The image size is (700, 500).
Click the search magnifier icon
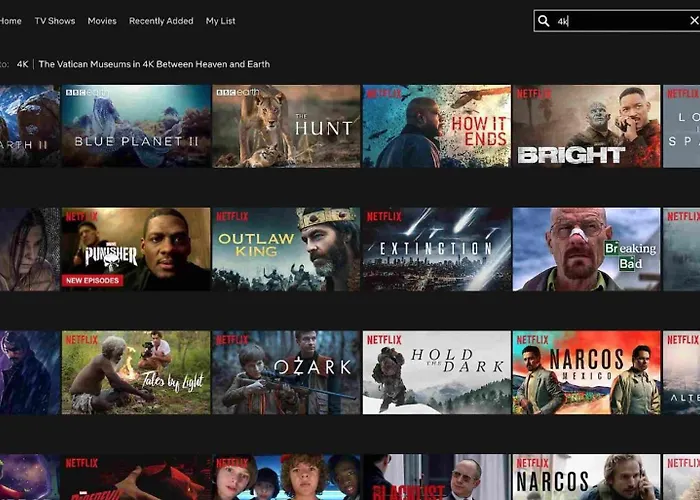point(543,21)
